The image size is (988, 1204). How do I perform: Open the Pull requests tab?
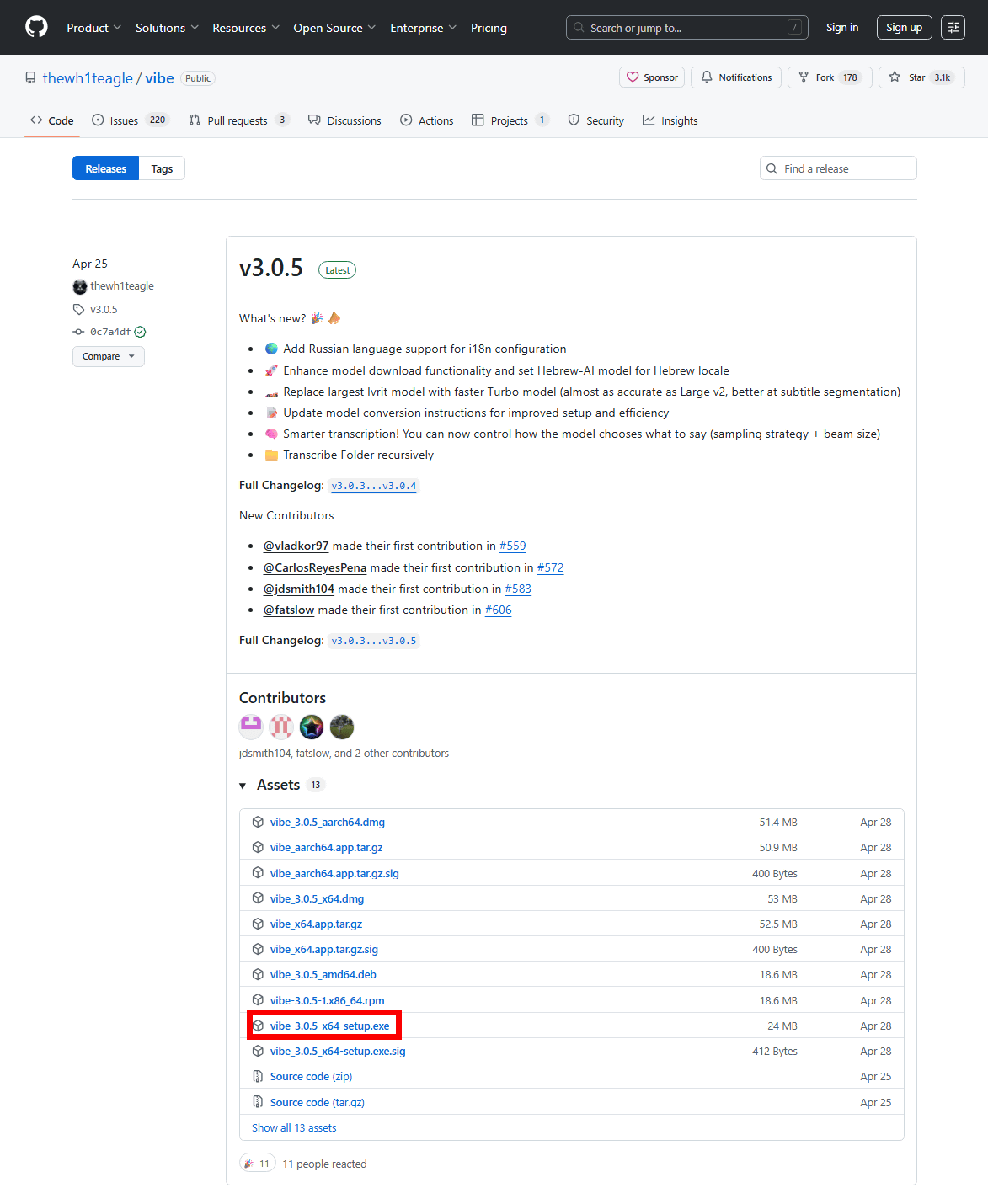(239, 120)
